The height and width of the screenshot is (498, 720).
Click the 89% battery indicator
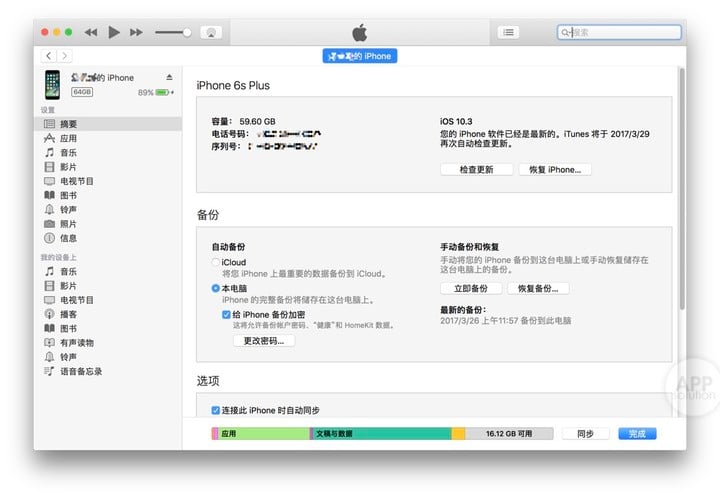[x=156, y=92]
